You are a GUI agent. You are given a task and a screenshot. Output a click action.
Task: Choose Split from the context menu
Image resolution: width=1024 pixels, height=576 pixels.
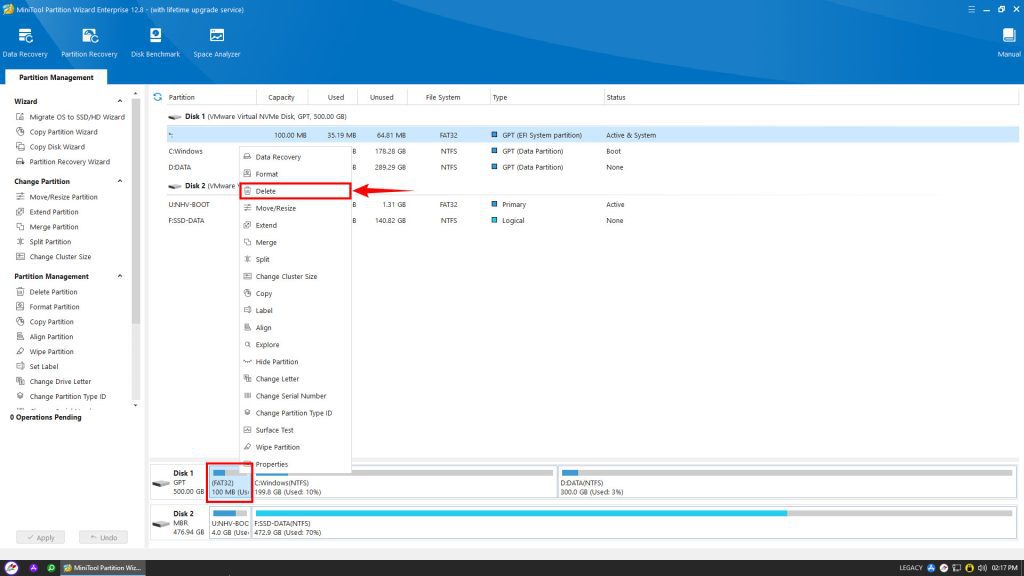pos(295,259)
